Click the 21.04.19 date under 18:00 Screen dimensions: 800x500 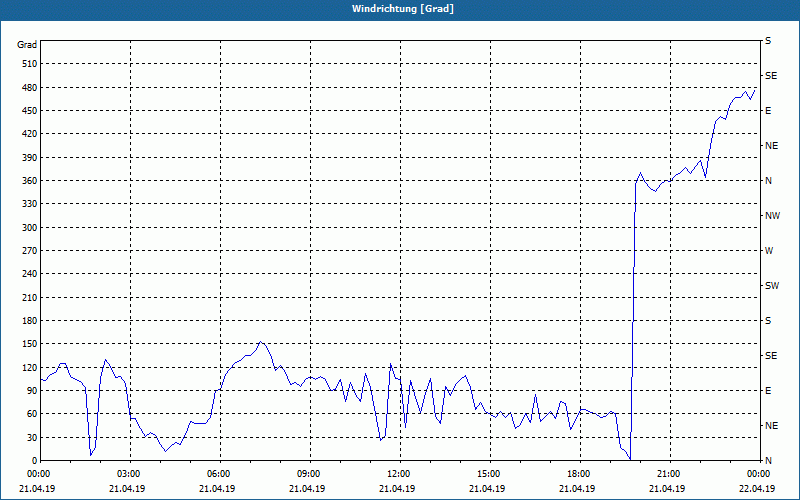coord(577,488)
